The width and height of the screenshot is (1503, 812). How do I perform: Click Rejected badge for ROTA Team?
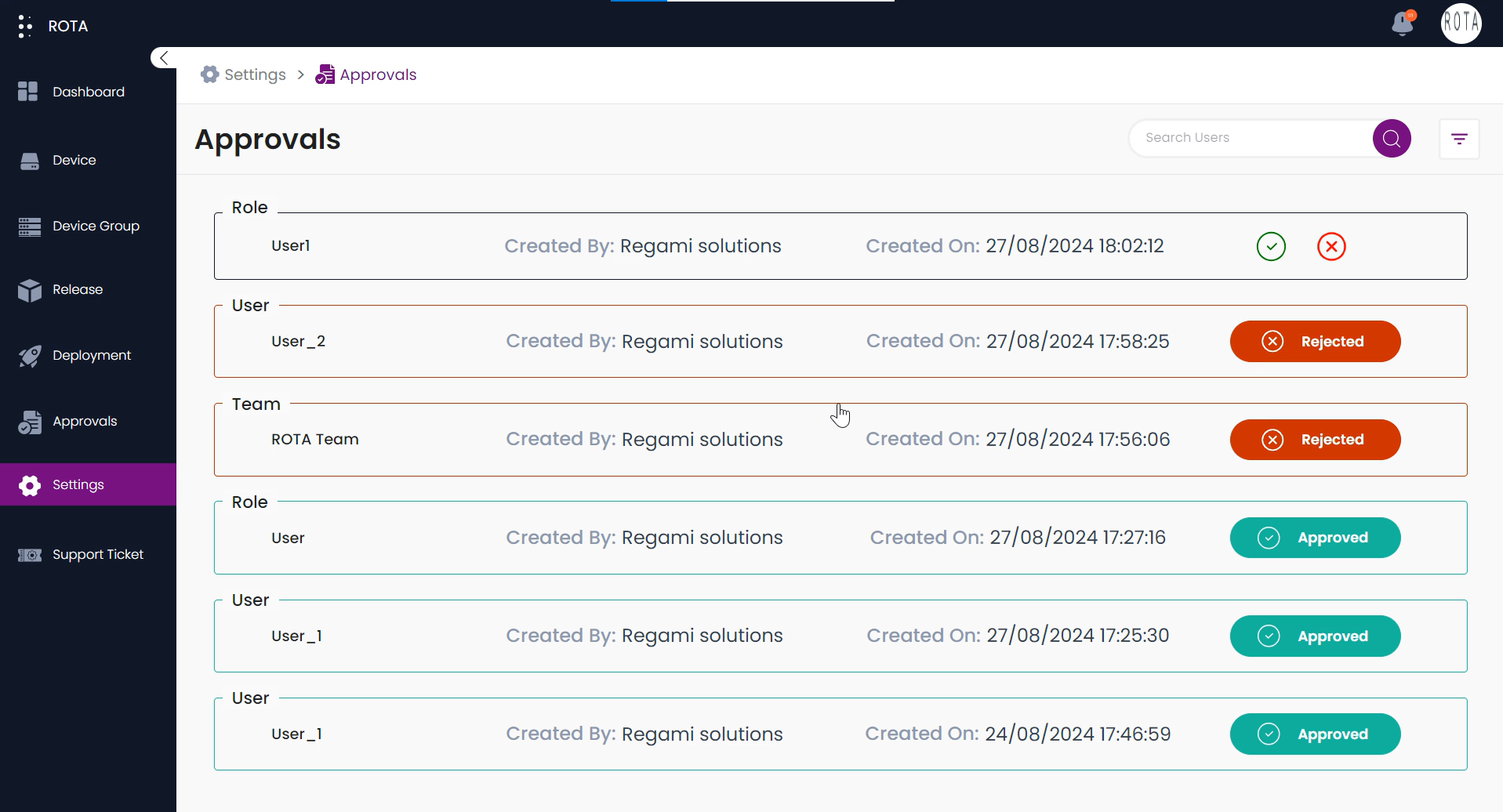(x=1315, y=440)
